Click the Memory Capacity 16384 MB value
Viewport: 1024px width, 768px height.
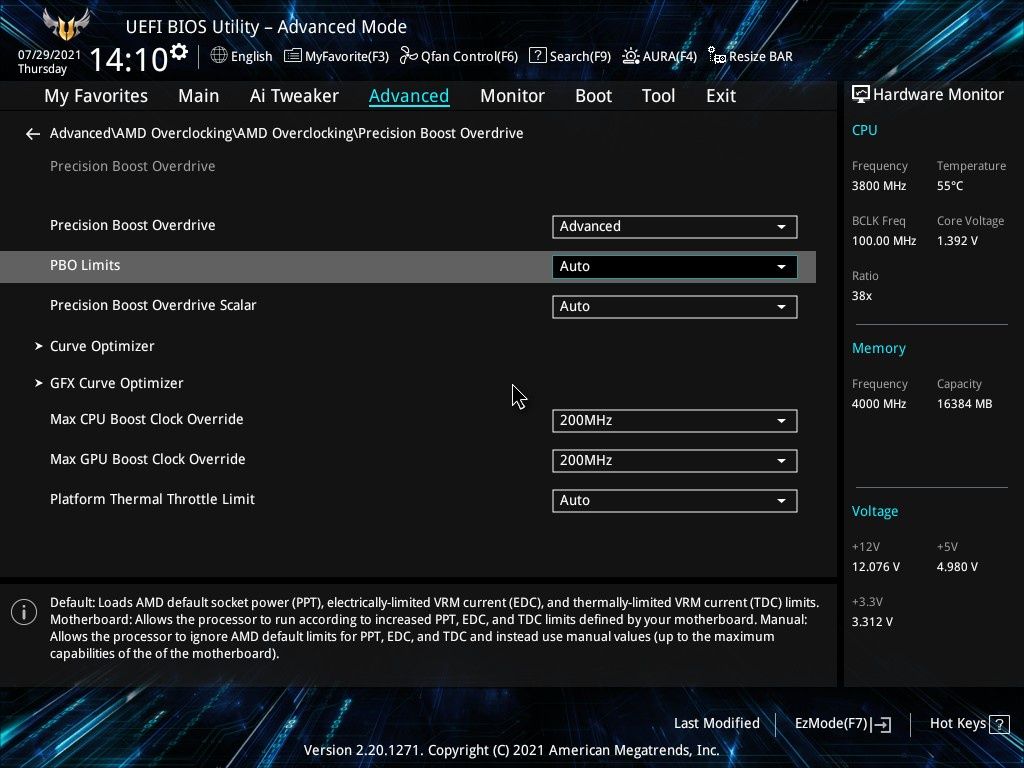(x=965, y=404)
